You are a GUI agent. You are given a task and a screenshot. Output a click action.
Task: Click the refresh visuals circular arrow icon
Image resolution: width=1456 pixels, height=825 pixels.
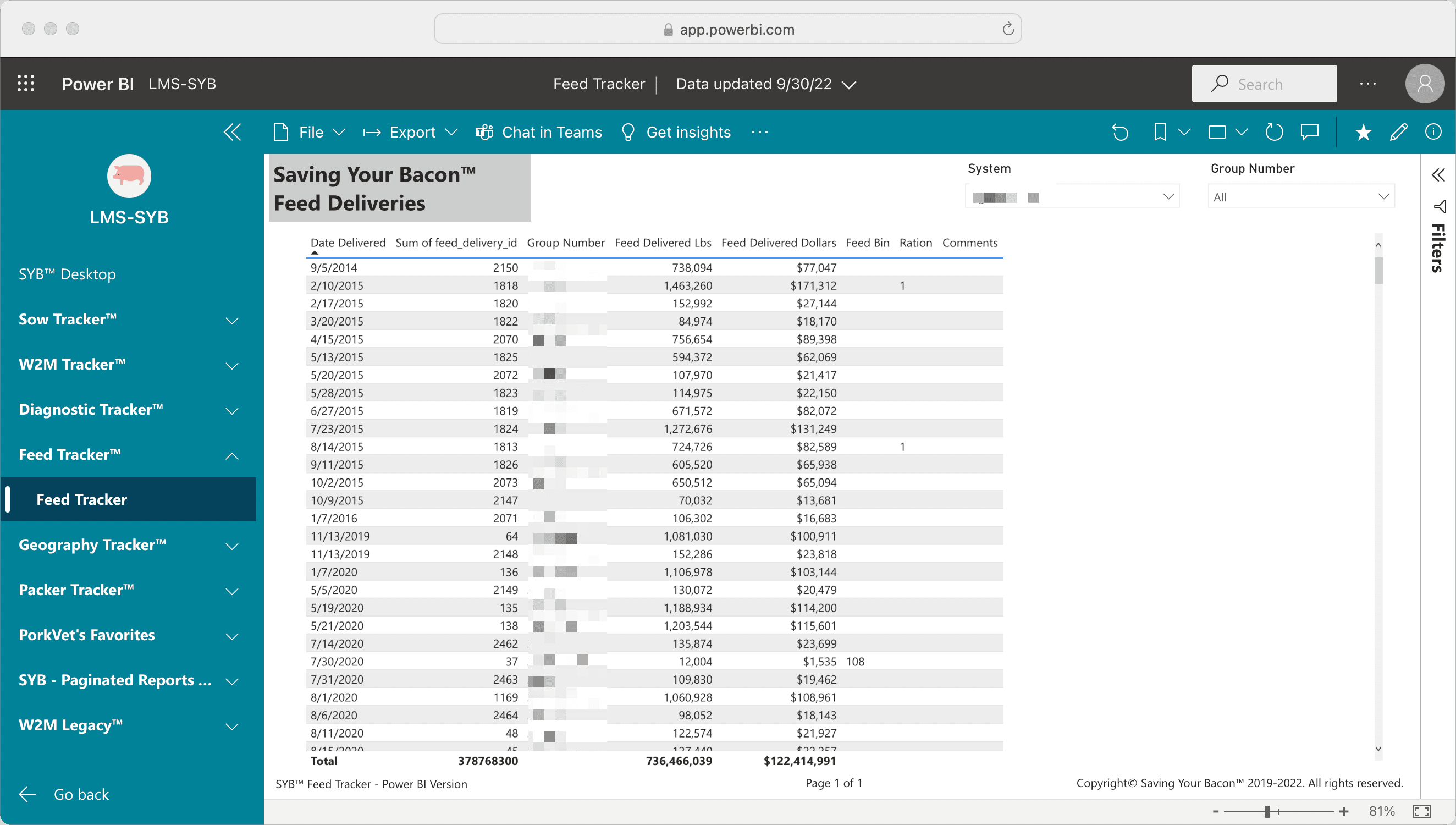click(x=1273, y=132)
